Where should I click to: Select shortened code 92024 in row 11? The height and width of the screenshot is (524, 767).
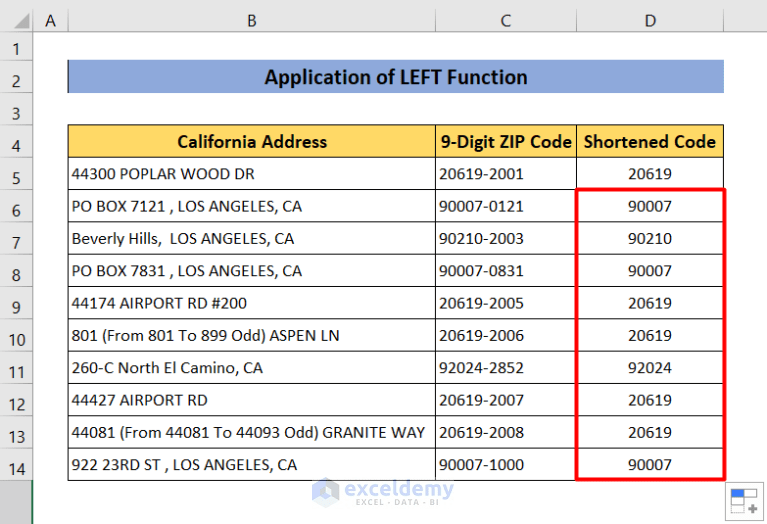pyautogui.click(x=650, y=367)
